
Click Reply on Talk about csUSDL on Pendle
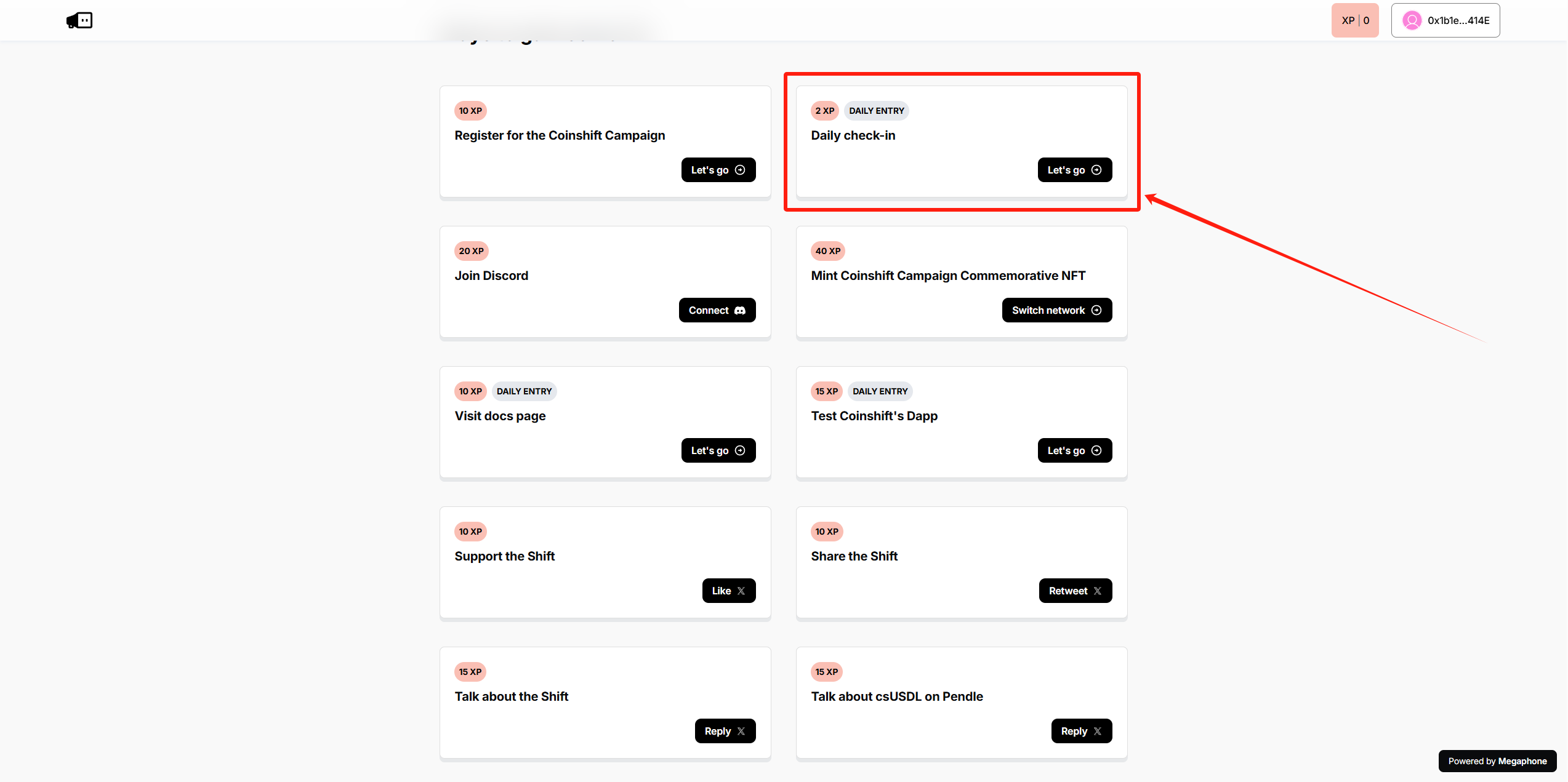point(1082,731)
